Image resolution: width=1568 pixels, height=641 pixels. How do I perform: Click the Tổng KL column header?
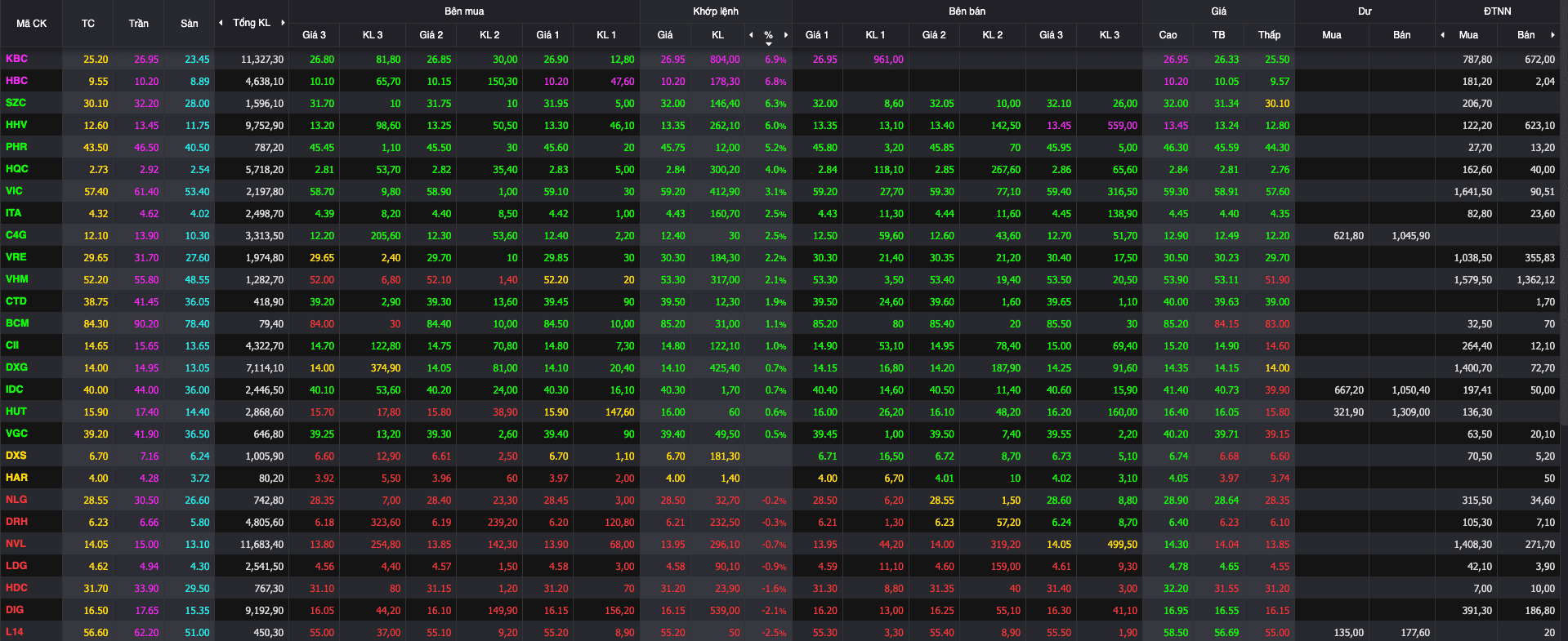coord(252,23)
